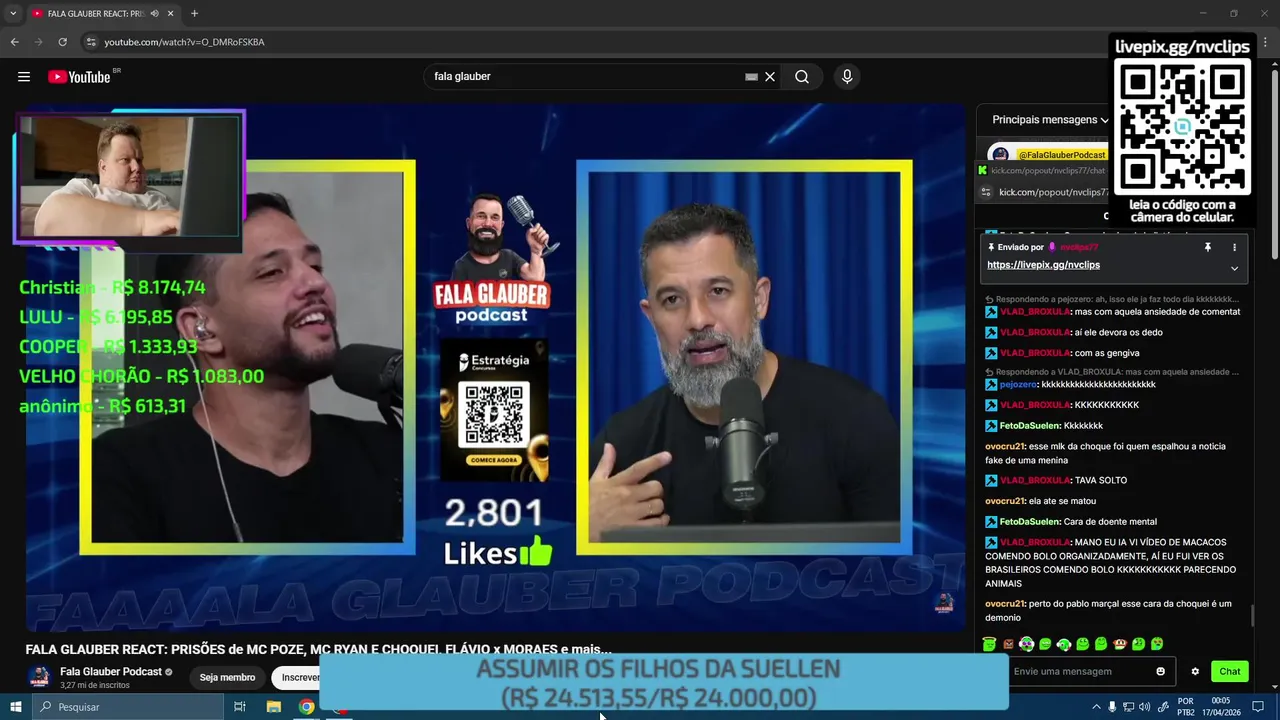Unpin the pinned message with the pin icon
Screen dimensions: 1280x720
click(1208, 247)
